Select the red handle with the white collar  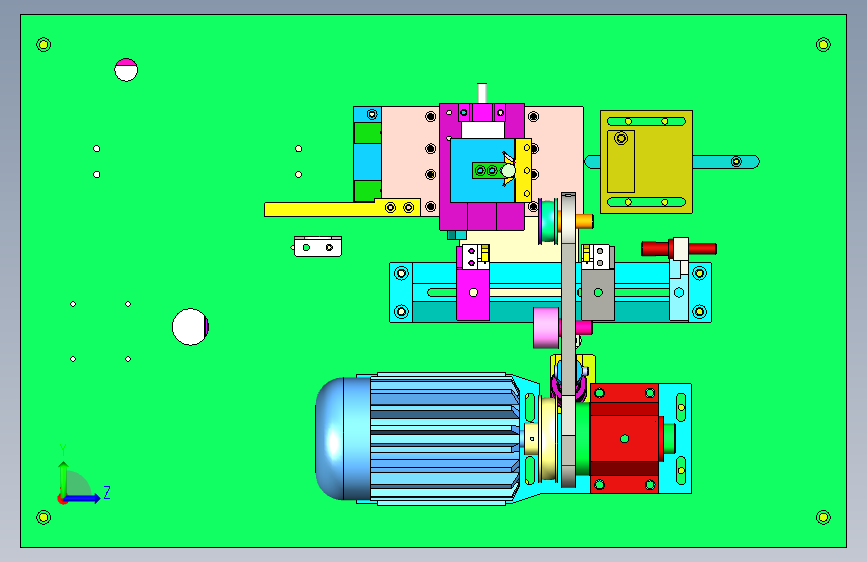[x=679, y=248]
